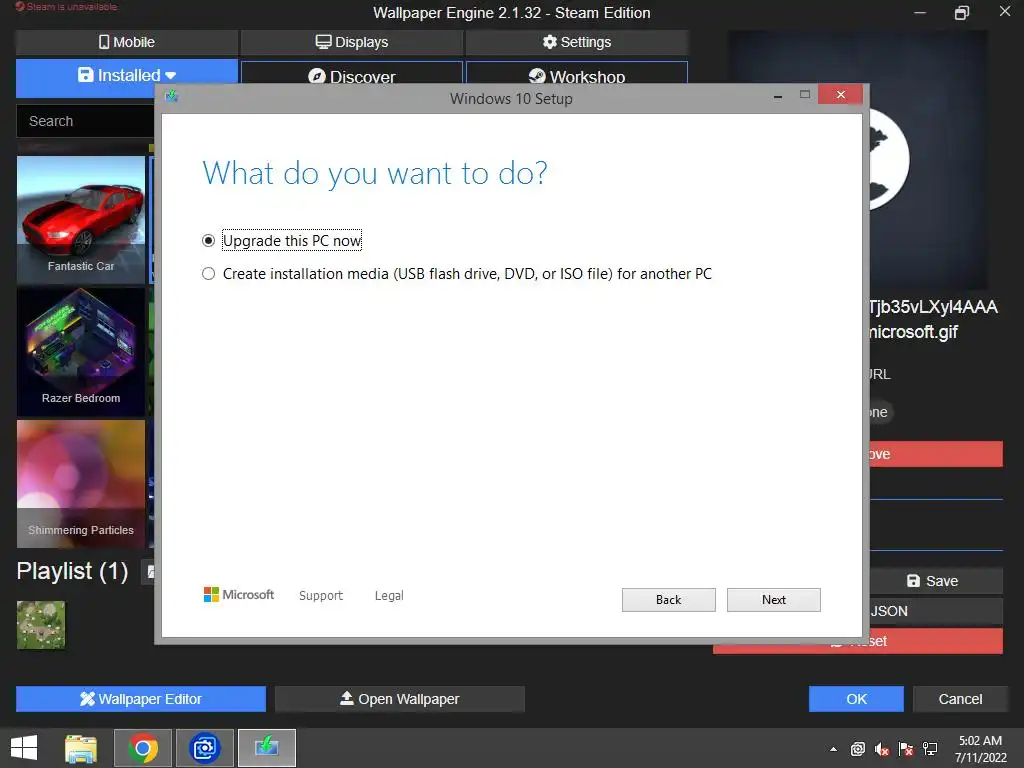Click Cancel in Wallpaper Engine
1024x768 pixels.
(960, 699)
